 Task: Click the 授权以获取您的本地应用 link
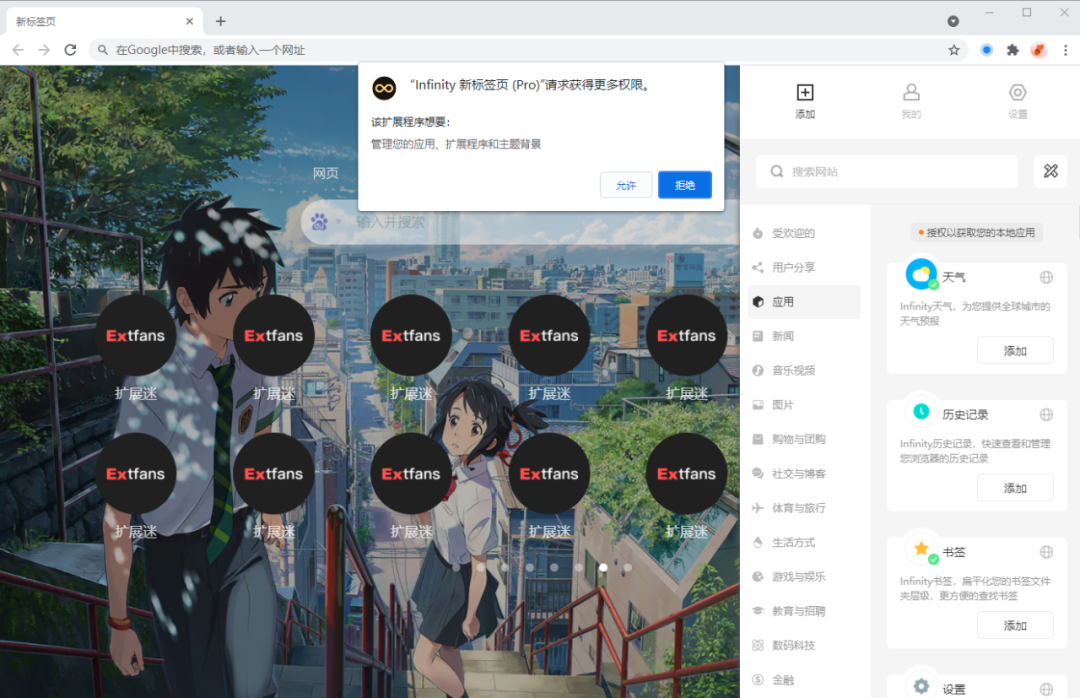tap(977, 233)
